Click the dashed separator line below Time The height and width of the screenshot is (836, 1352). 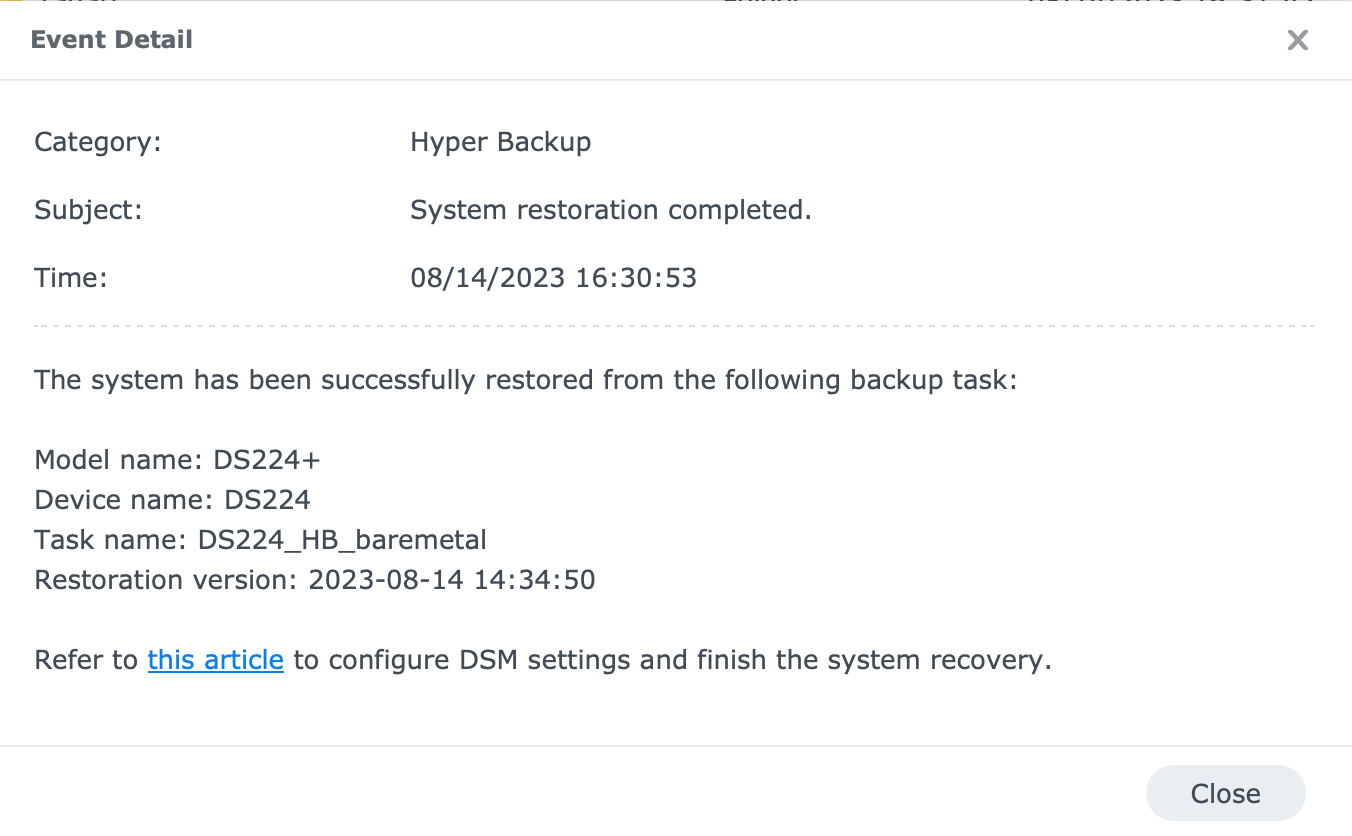674,326
